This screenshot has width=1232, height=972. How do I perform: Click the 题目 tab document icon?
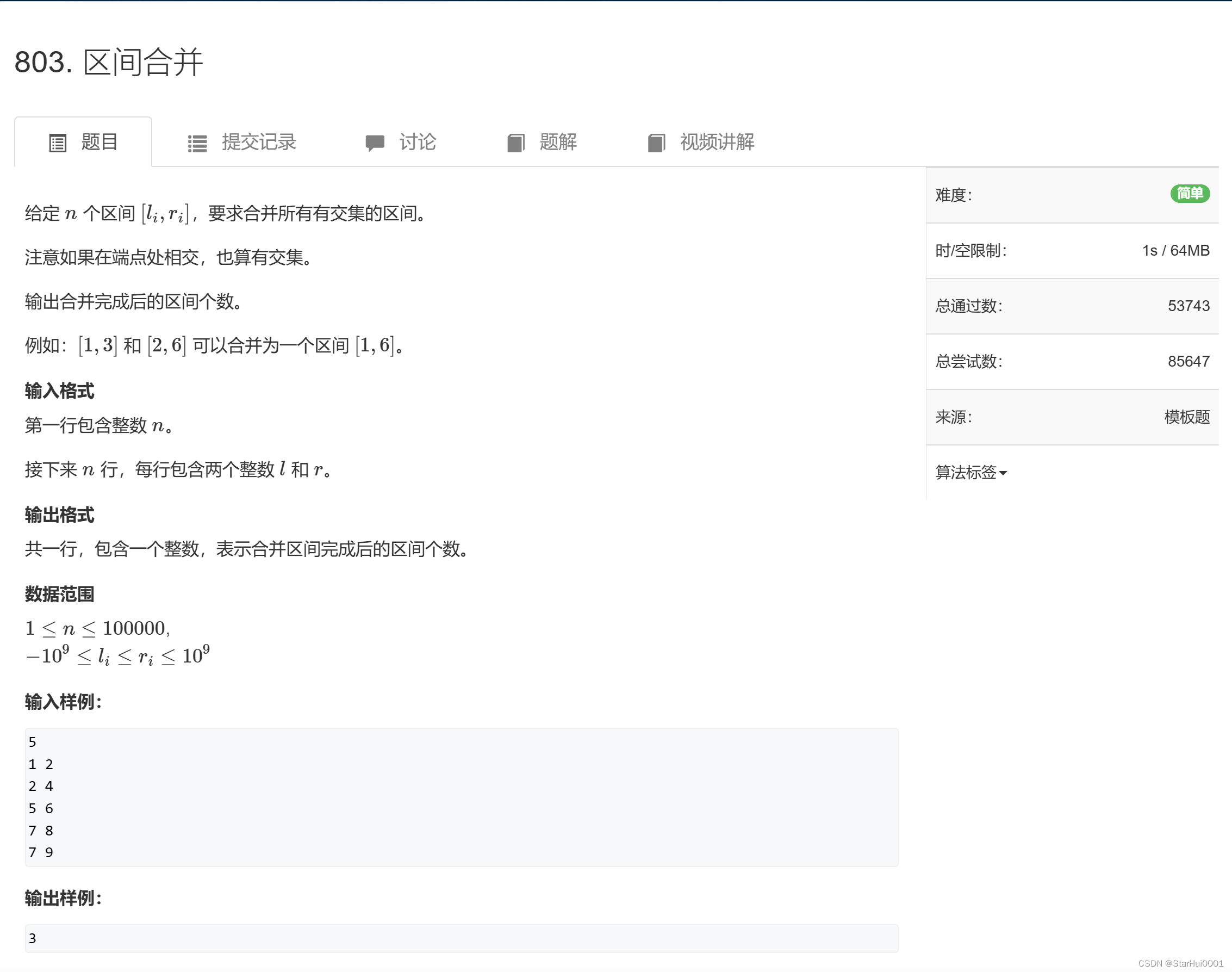(x=58, y=143)
